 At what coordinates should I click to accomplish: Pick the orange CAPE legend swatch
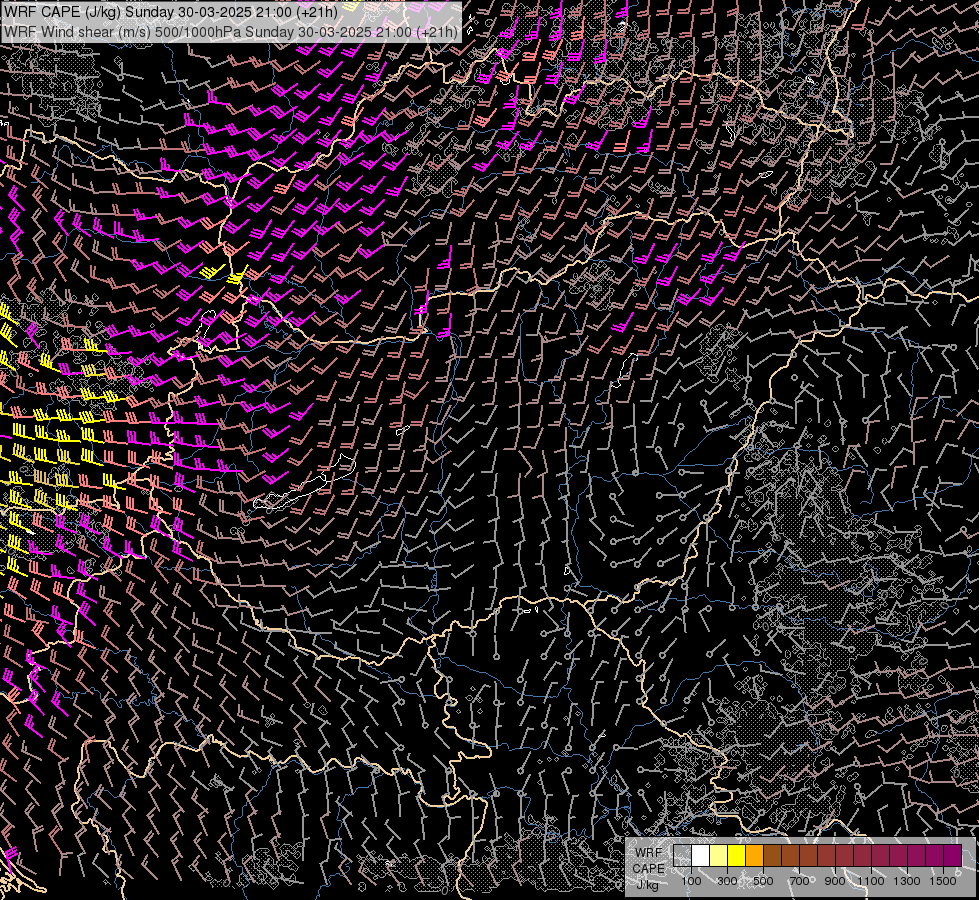click(x=754, y=855)
